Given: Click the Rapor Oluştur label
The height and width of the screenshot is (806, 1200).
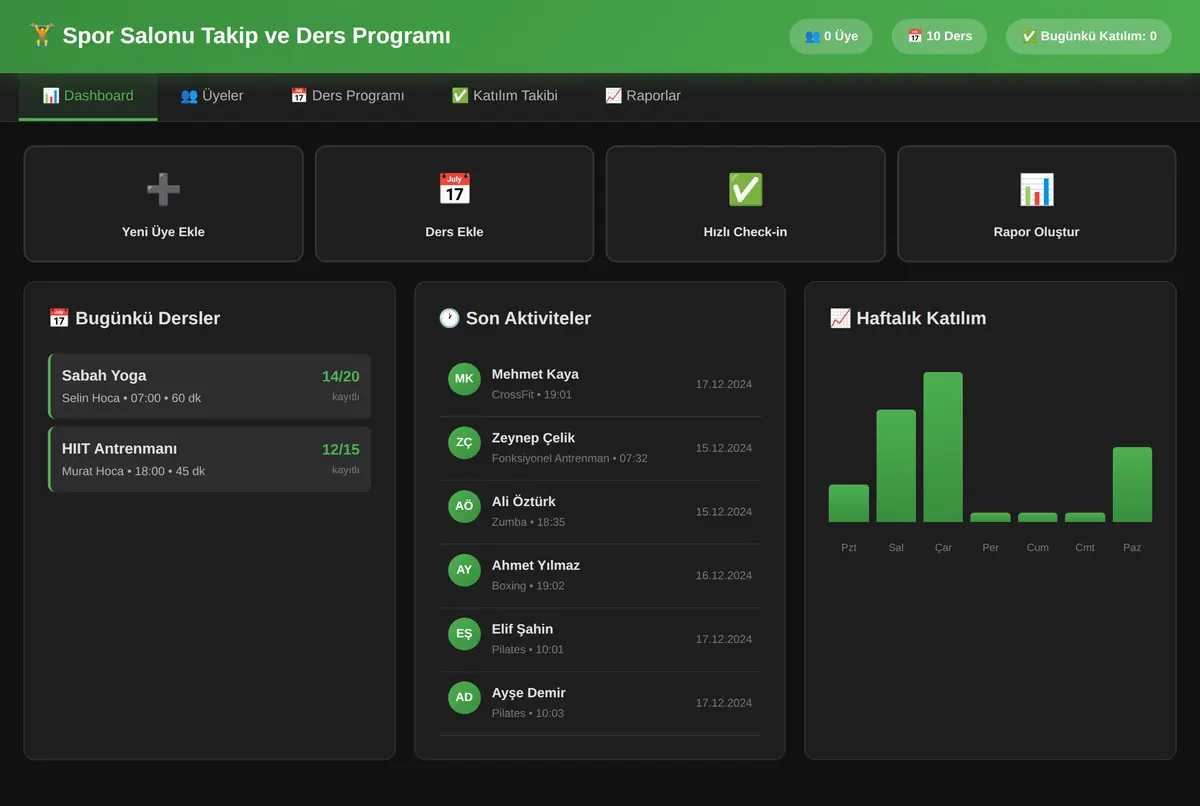Looking at the screenshot, I should (1036, 232).
